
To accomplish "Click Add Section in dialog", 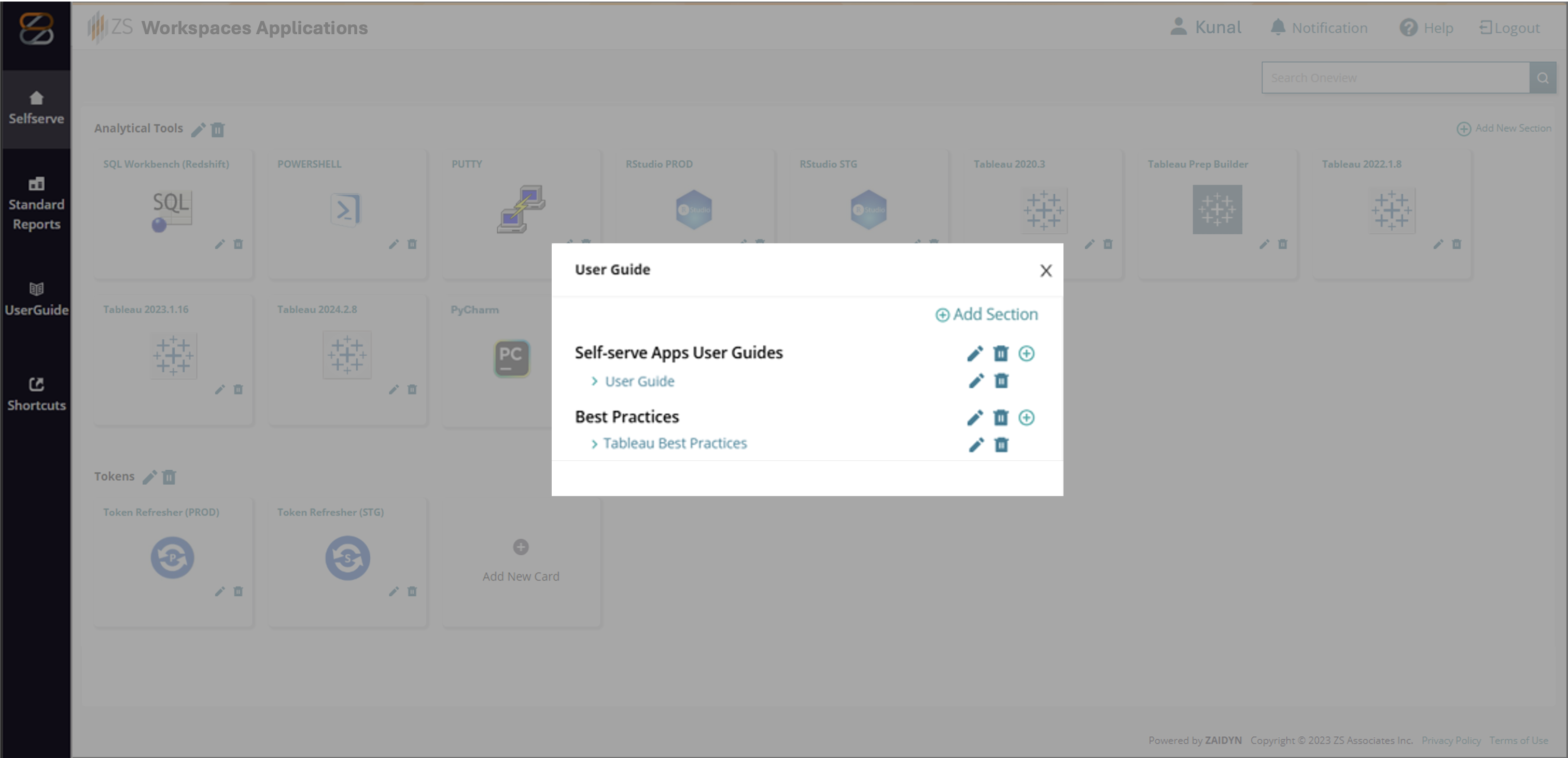I will coord(987,314).
